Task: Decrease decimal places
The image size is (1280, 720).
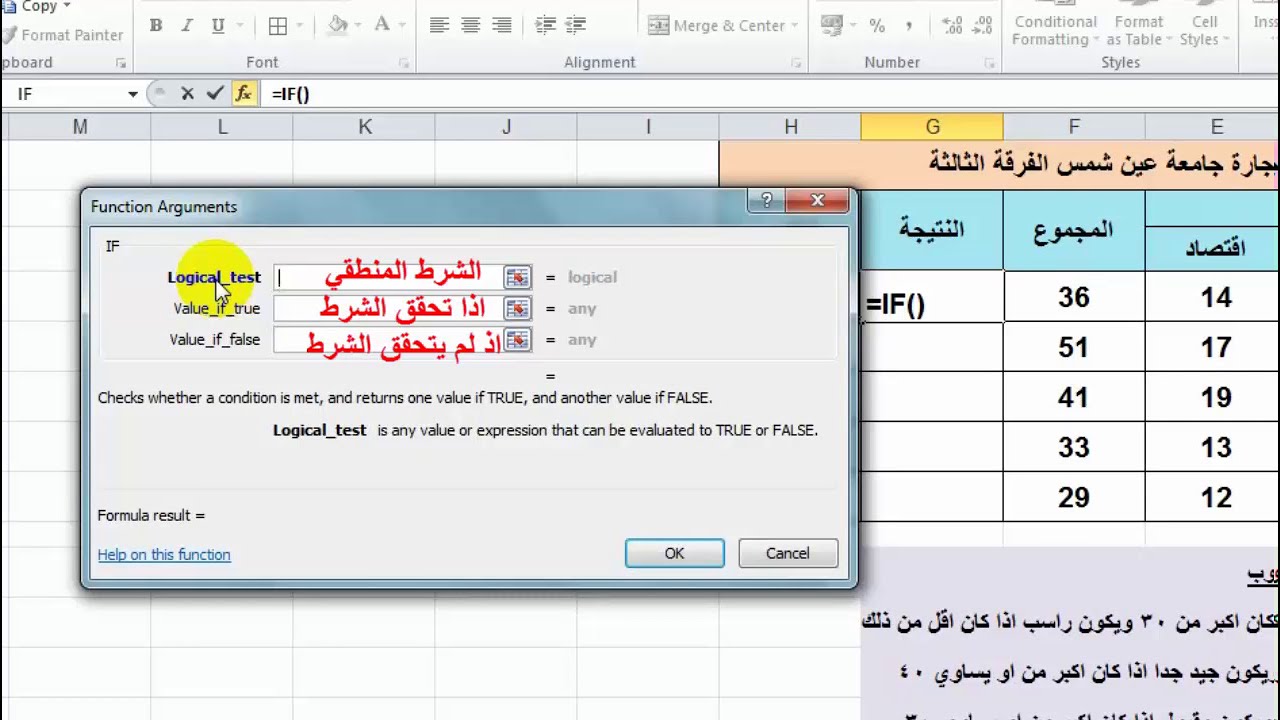Action: (983, 26)
